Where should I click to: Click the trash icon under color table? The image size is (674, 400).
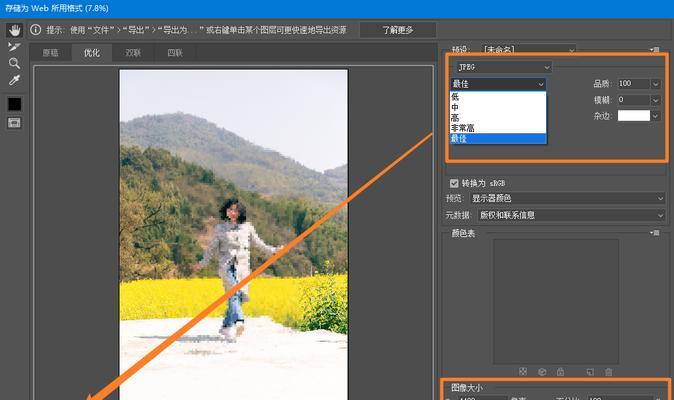click(x=610, y=371)
